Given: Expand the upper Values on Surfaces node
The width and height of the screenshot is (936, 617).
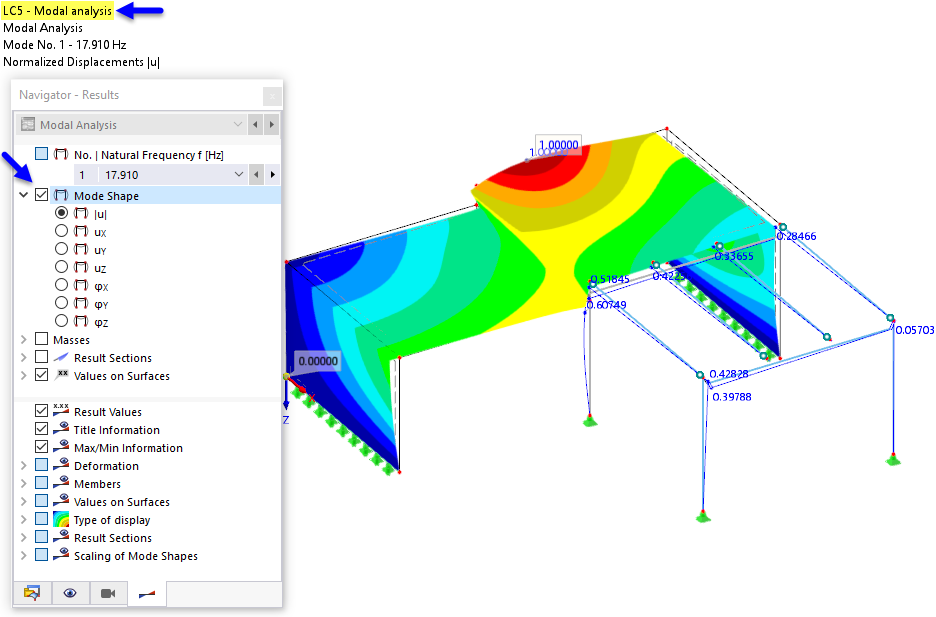Looking at the screenshot, I should (24, 375).
